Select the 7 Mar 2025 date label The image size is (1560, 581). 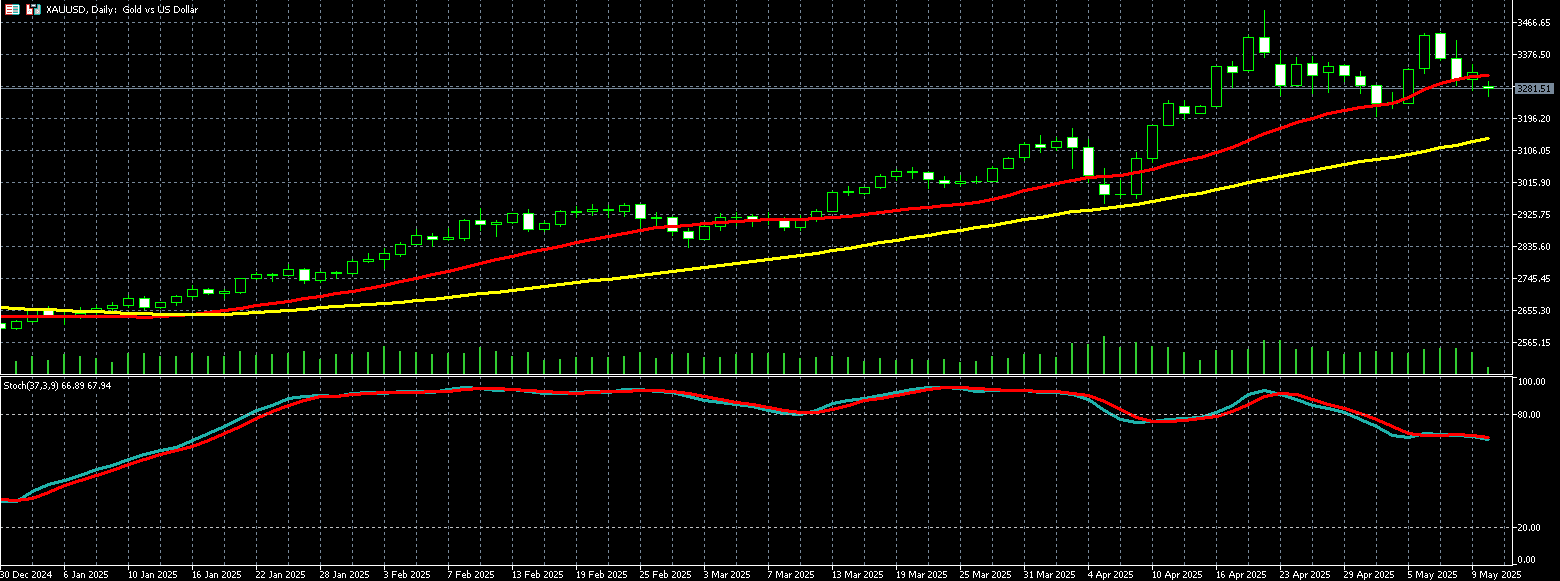(x=788, y=575)
